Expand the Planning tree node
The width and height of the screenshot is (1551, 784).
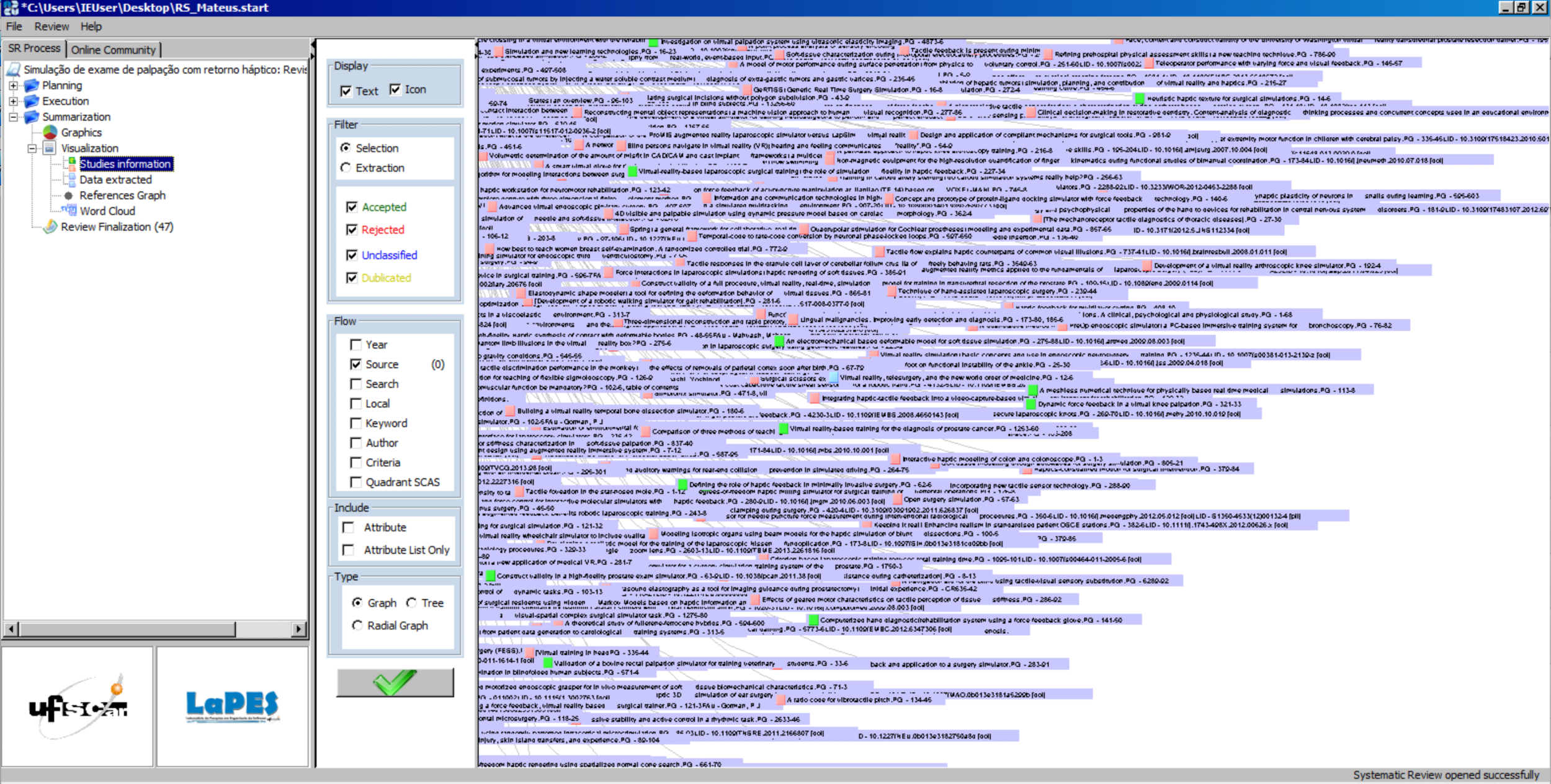[13, 86]
